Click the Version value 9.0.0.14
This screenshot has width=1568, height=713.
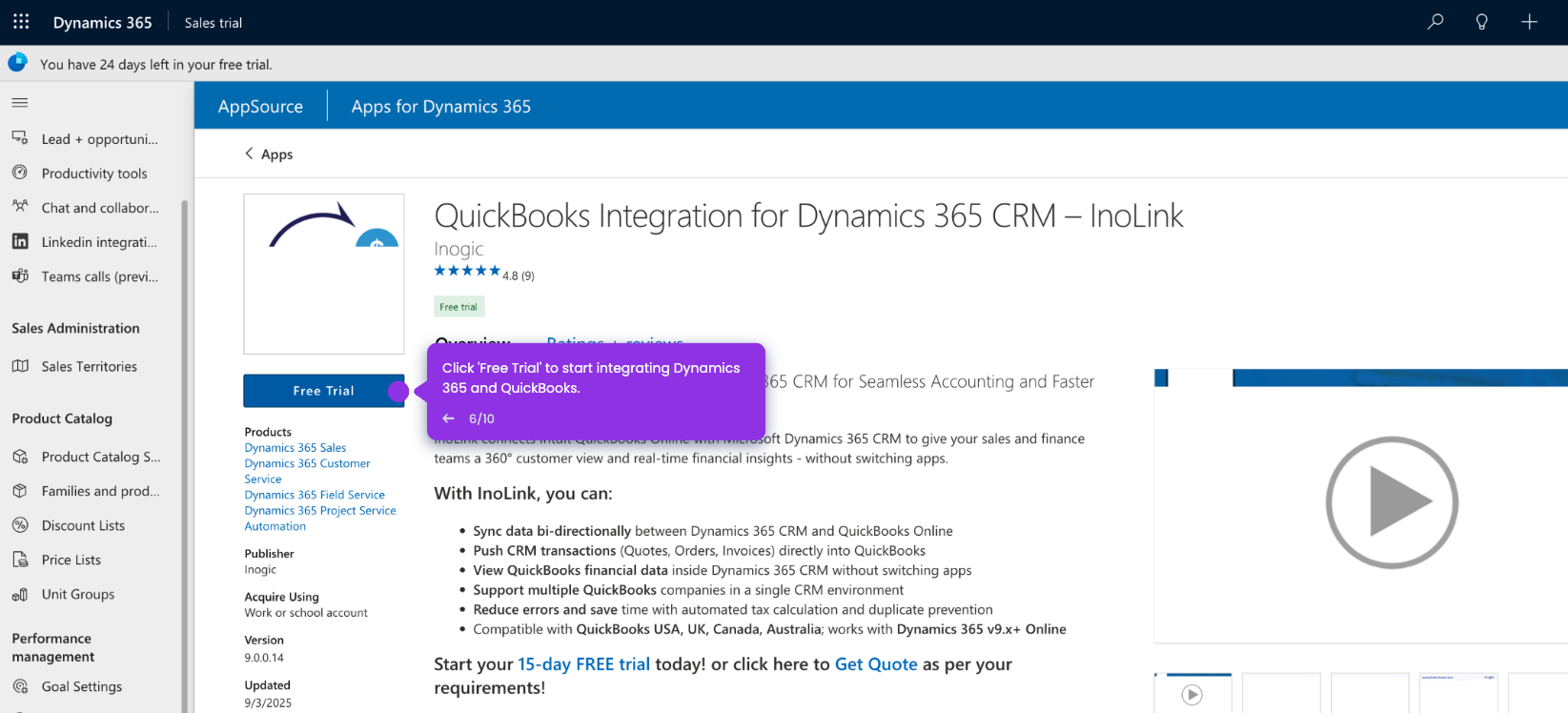point(264,658)
